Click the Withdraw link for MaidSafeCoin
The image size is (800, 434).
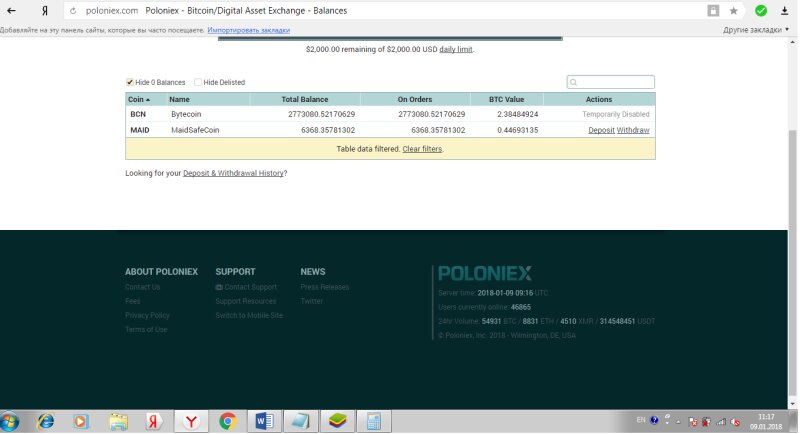(x=633, y=130)
